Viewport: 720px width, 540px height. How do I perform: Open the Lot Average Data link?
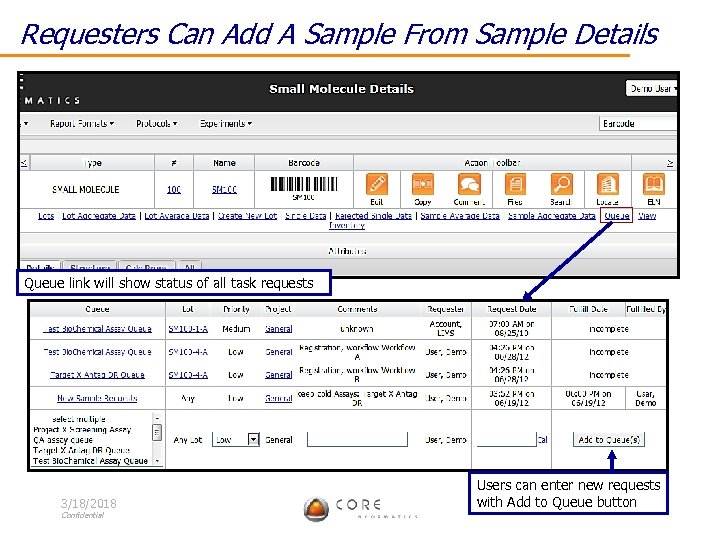point(177,216)
